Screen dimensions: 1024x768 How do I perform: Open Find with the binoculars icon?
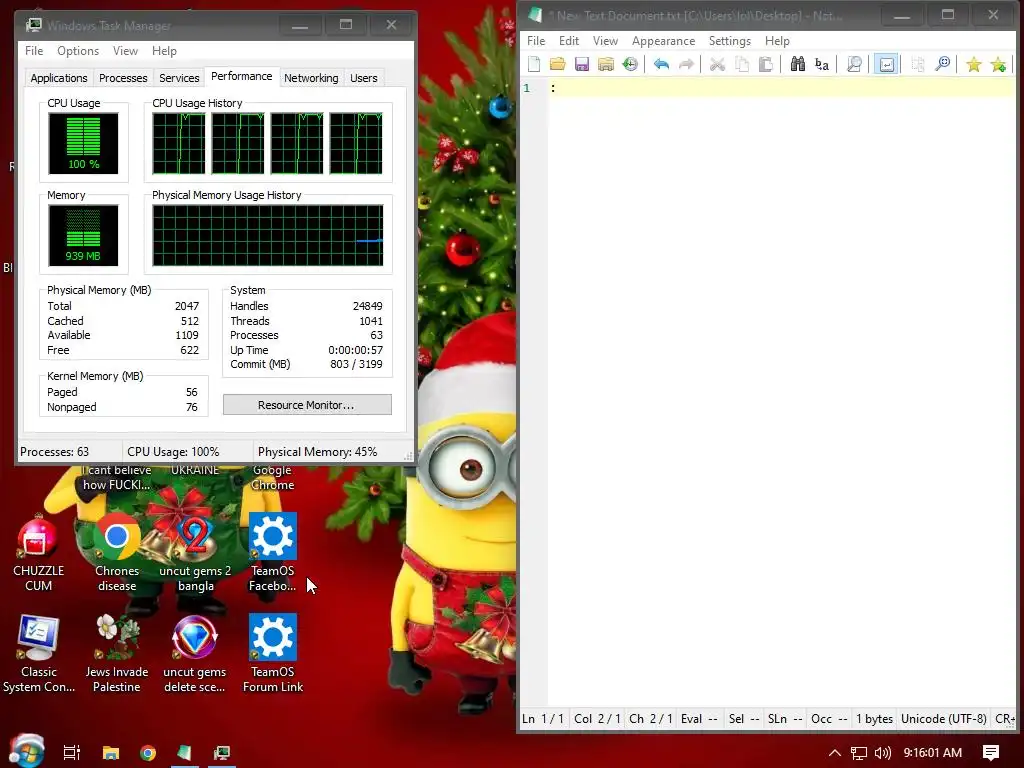(x=797, y=64)
